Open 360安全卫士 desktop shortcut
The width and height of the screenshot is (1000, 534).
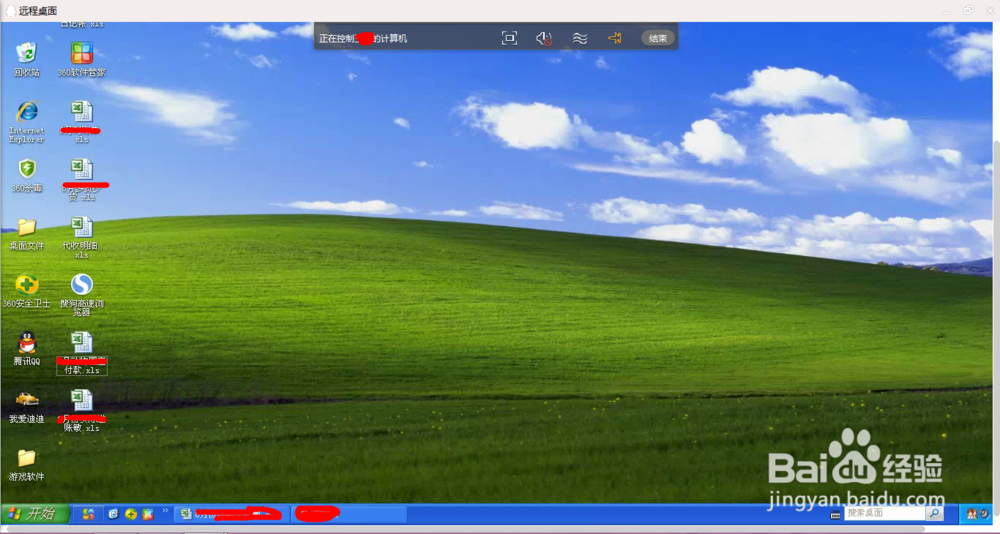click(x=27, y=291)
